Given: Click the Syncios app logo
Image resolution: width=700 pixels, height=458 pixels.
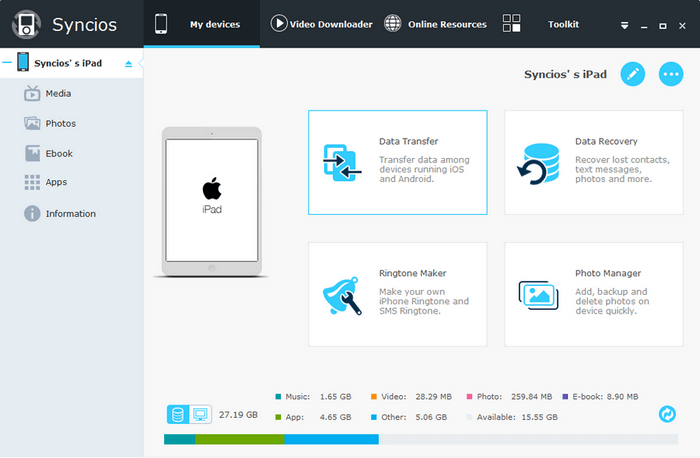Looking at the screenshot, I should 25,23.
